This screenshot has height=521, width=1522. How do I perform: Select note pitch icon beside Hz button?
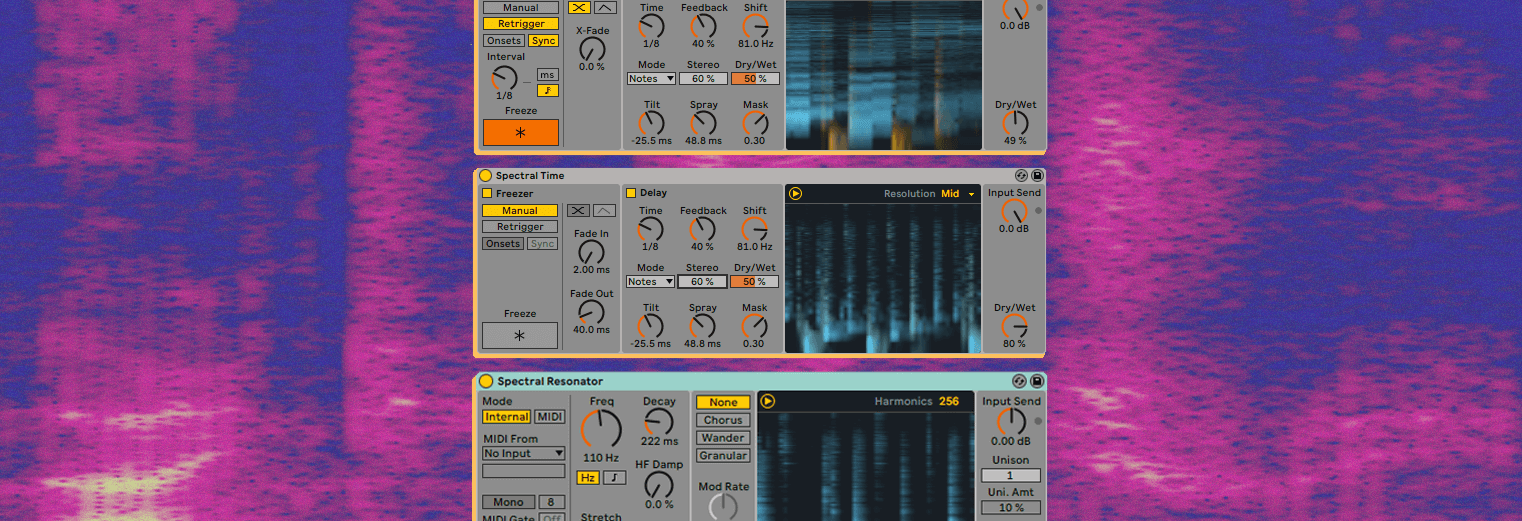(x=614, y=478)
